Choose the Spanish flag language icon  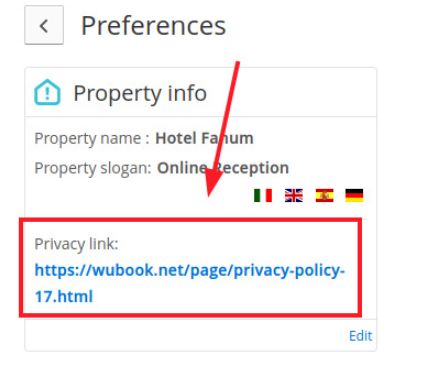pos(324,195)
